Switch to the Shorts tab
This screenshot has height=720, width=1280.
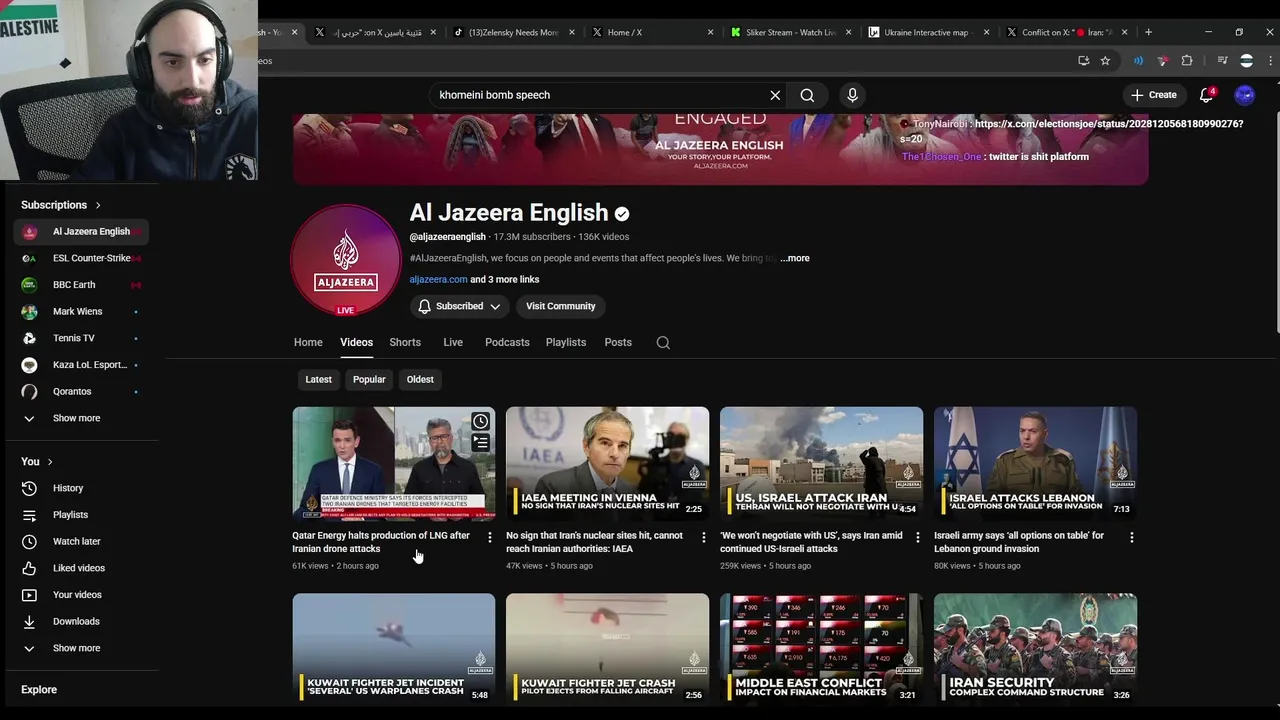coord(405,342)
